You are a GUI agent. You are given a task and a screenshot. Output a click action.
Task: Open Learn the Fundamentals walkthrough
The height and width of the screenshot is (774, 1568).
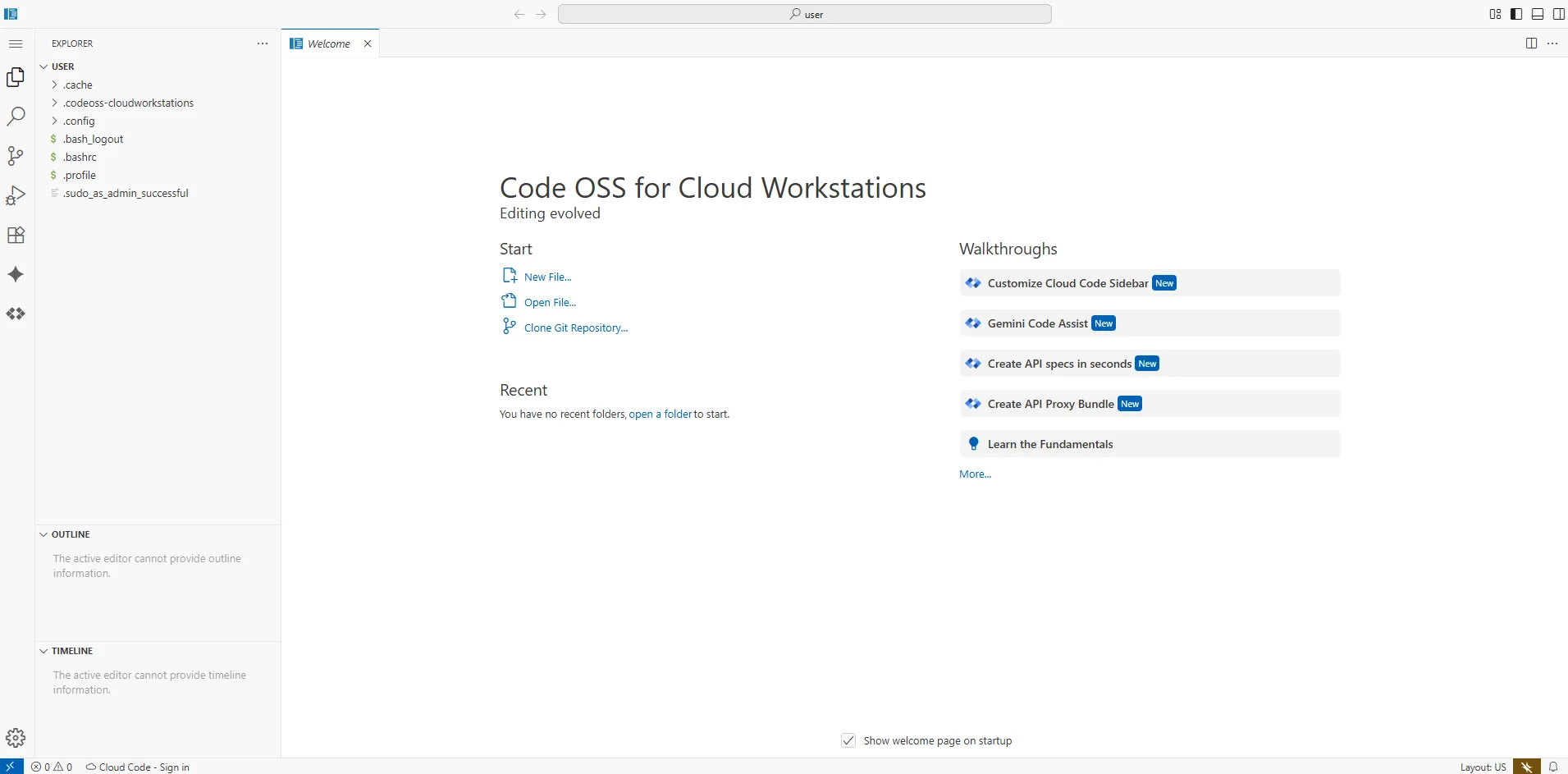[1150, 444]
